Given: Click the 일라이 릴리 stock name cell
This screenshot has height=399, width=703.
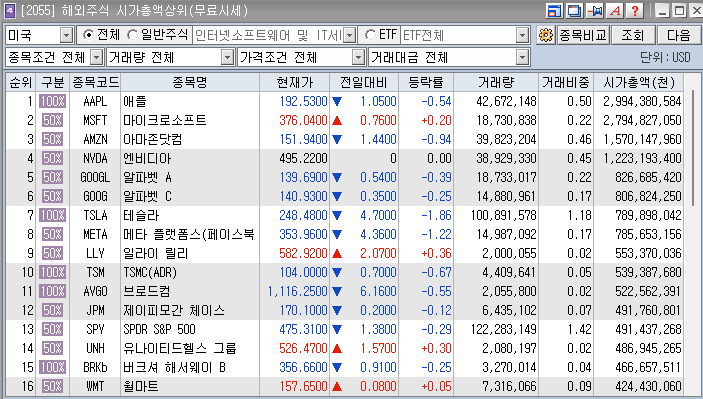Looking at the screenshot, I should point(190,253).
